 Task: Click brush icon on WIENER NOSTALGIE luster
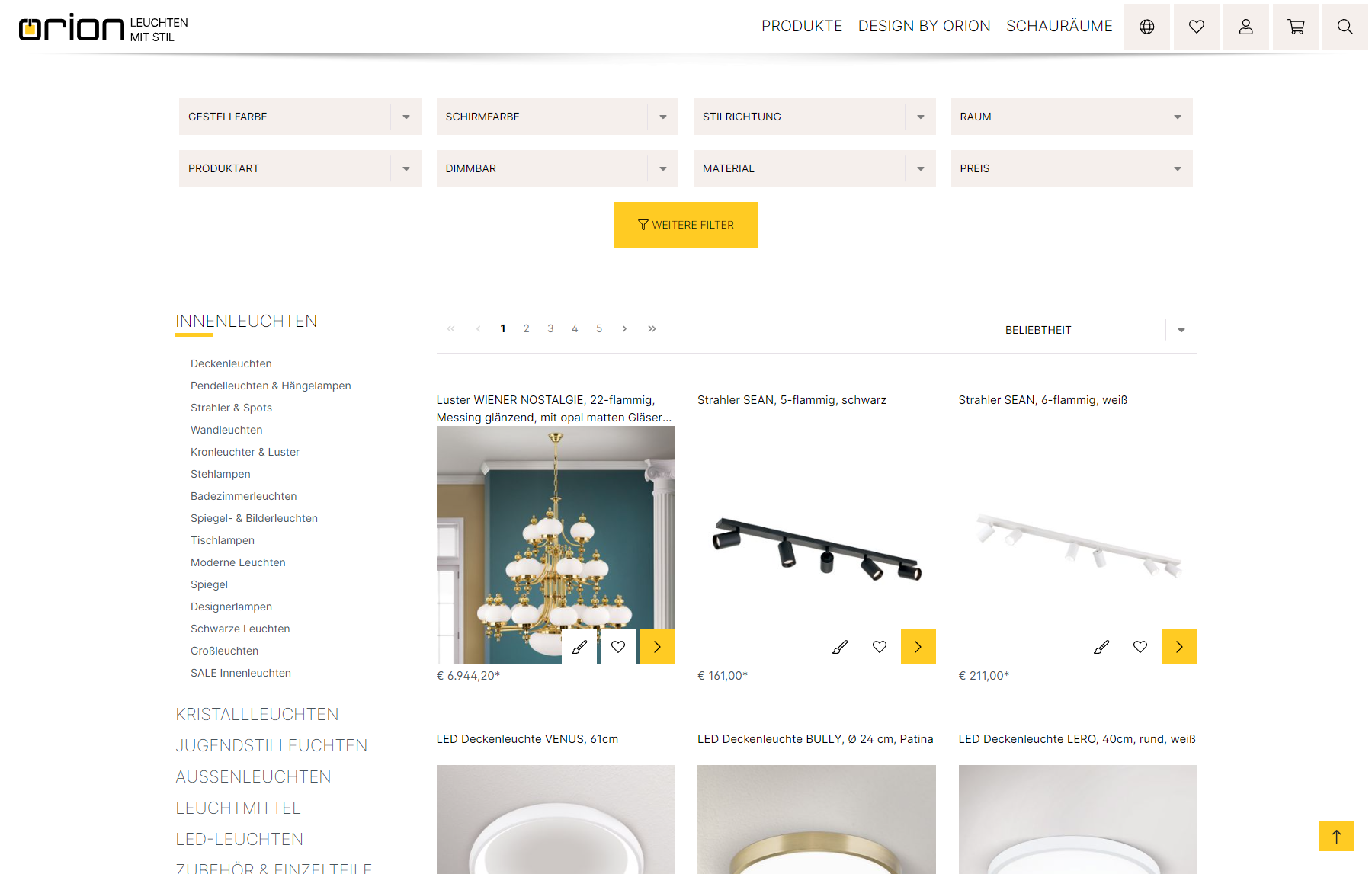coord(579,647)
